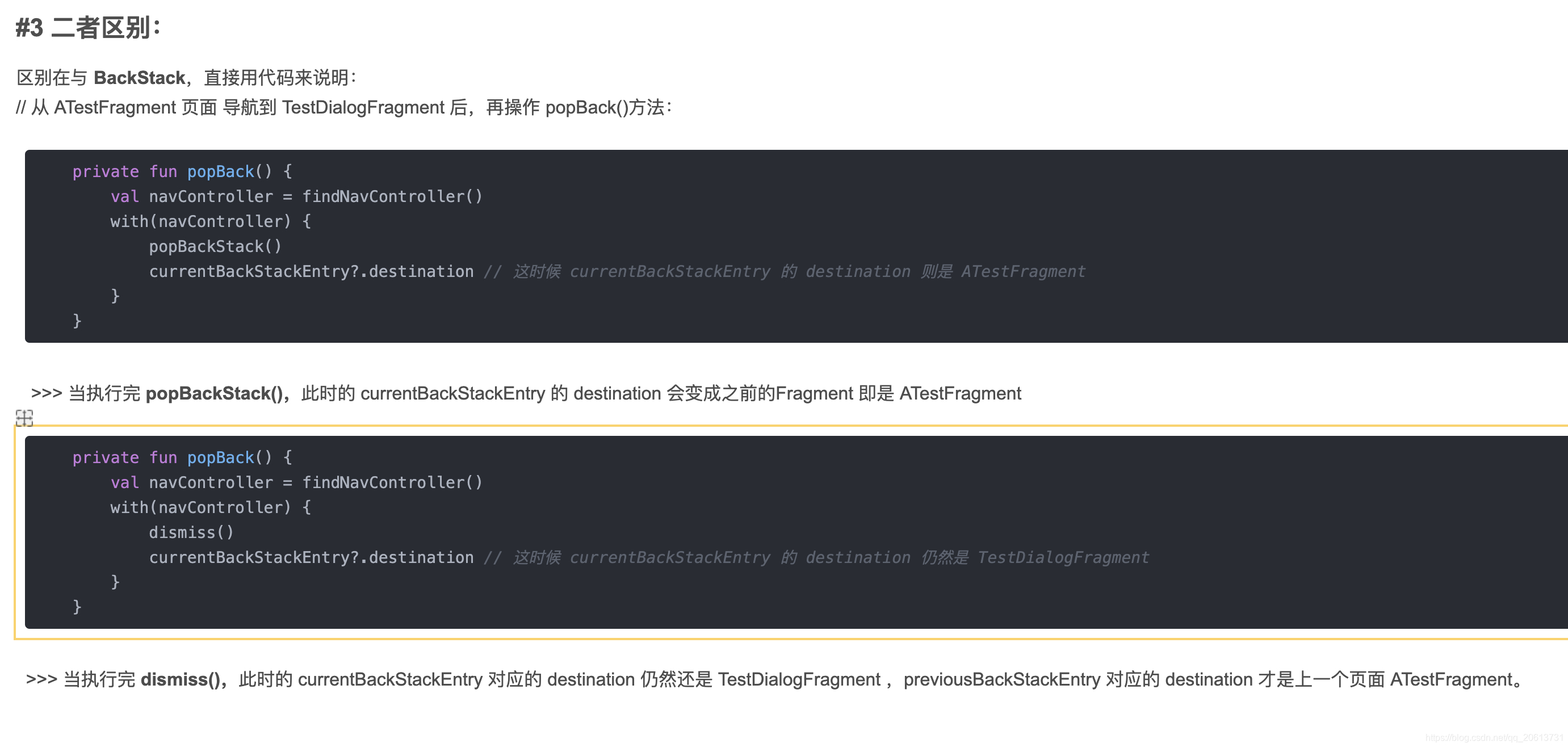1568x748 pixels.
Task: Click the line about popBackStack() below first block
Action: [526, 394]
